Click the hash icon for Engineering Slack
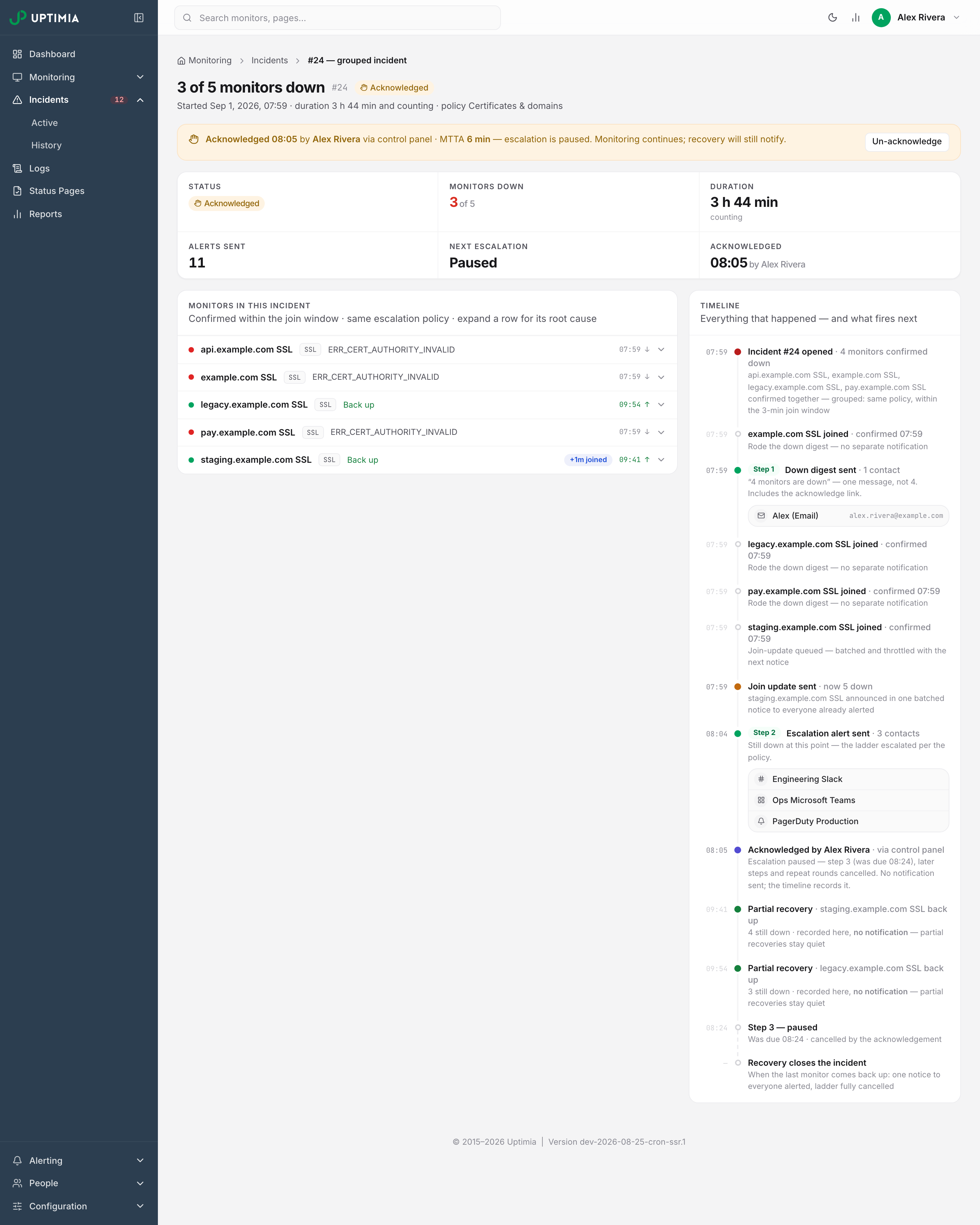Viewport: 980px width, 1225px height. pyautogui.click(x=761, y=779)
